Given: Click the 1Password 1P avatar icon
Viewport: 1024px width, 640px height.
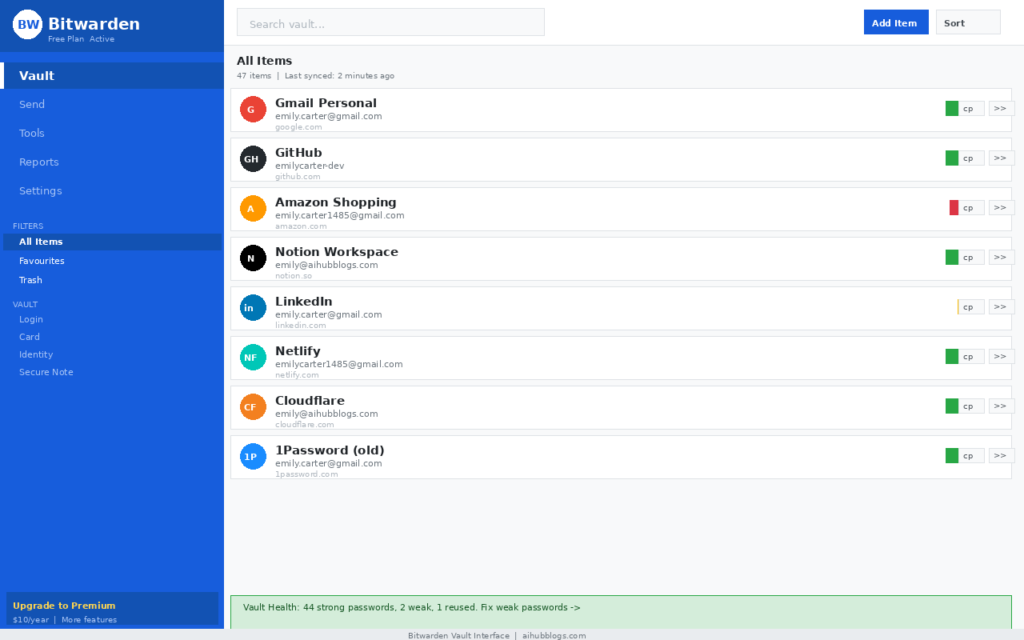Looking at the screenshot, I should (x=253, y=456).
